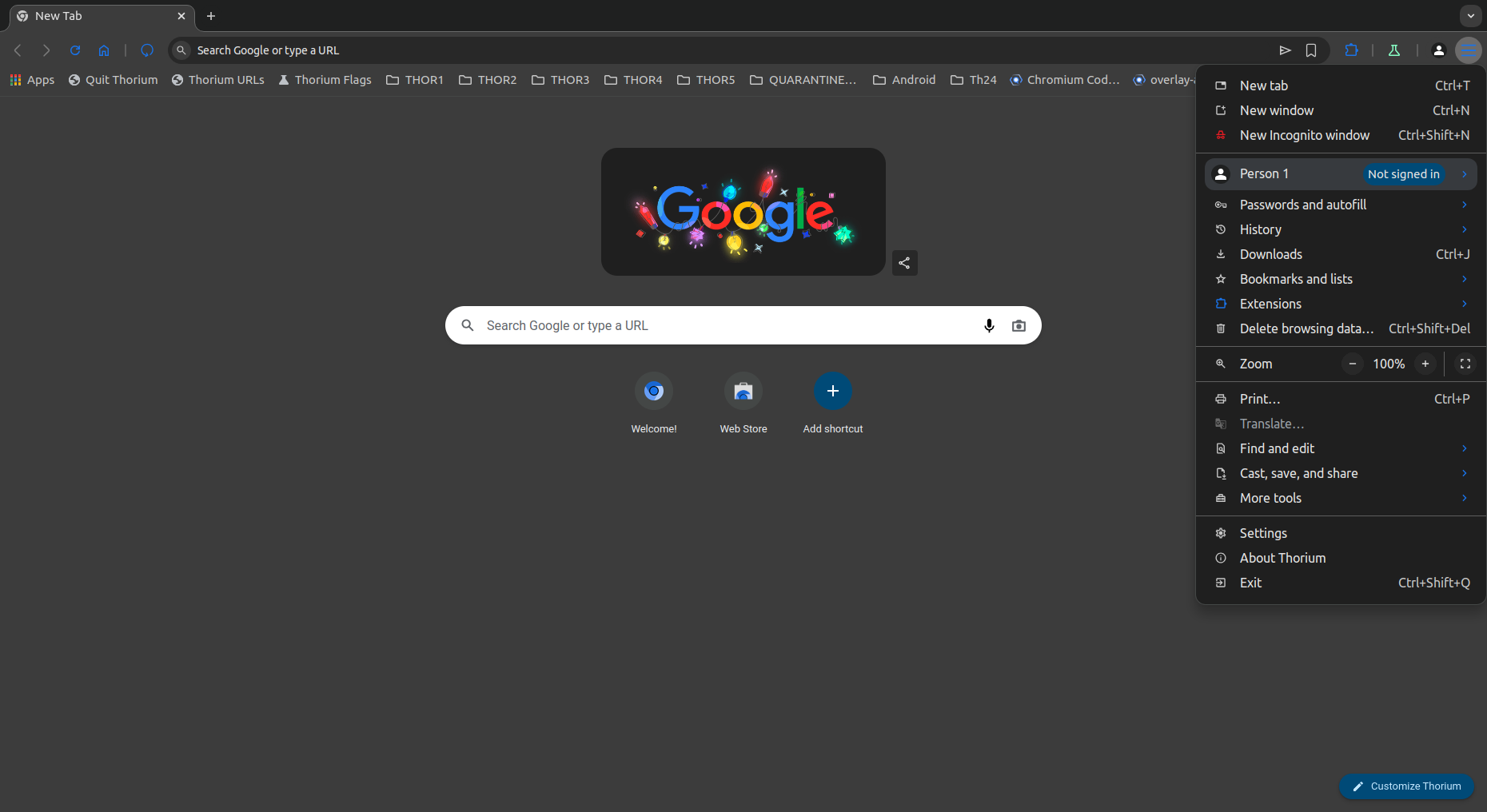1487x812 pixels.
Task: Close the main menu via hamburger button
Action: pyautogui.click(x=1469, y=50)
